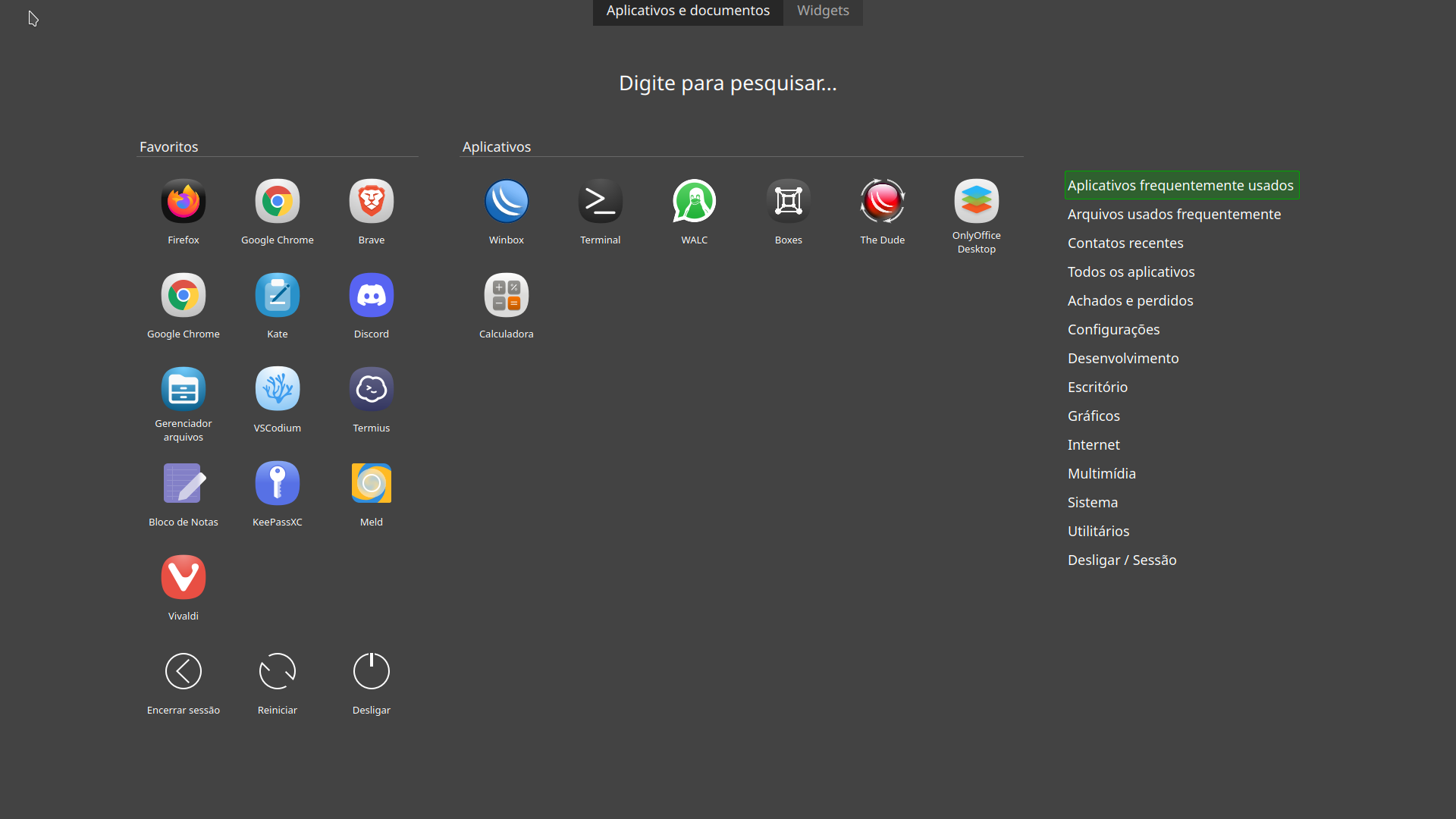Click the Digite para pesquisar search field
The height and width of the screenshot is (819, 1456).
point(728,83)
